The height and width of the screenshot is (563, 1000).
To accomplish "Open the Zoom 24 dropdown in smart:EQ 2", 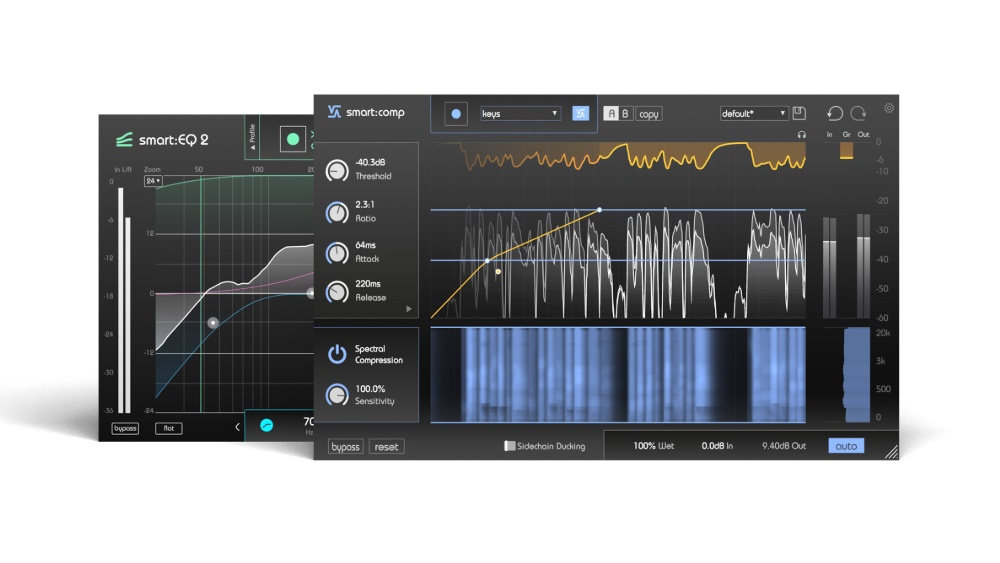I will 152,181.
